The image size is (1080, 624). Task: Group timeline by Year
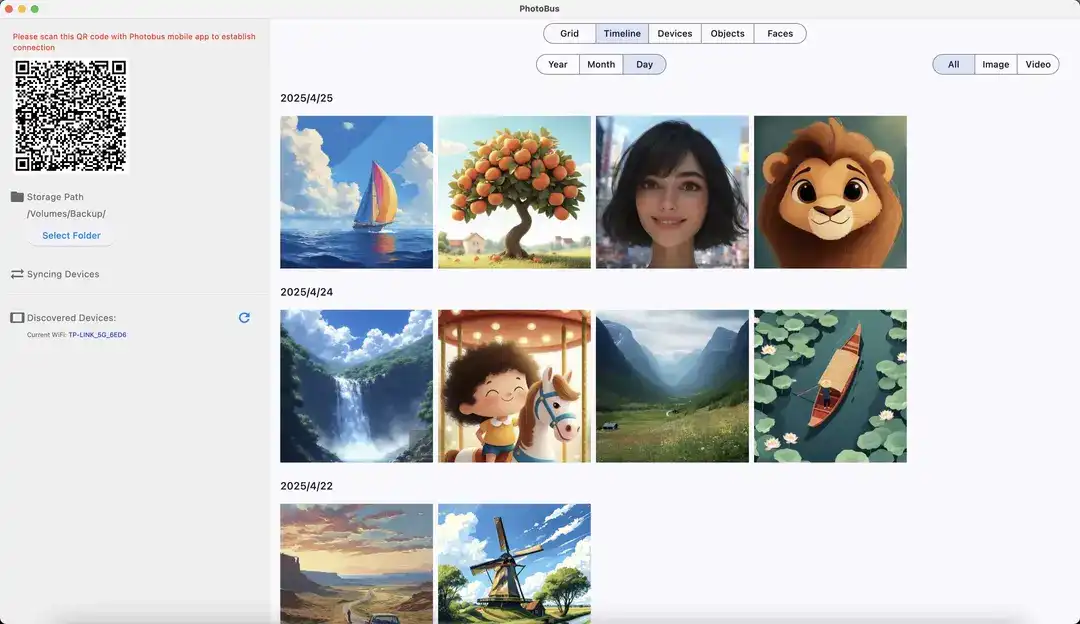pyautogui.click(x=558, y=64)
